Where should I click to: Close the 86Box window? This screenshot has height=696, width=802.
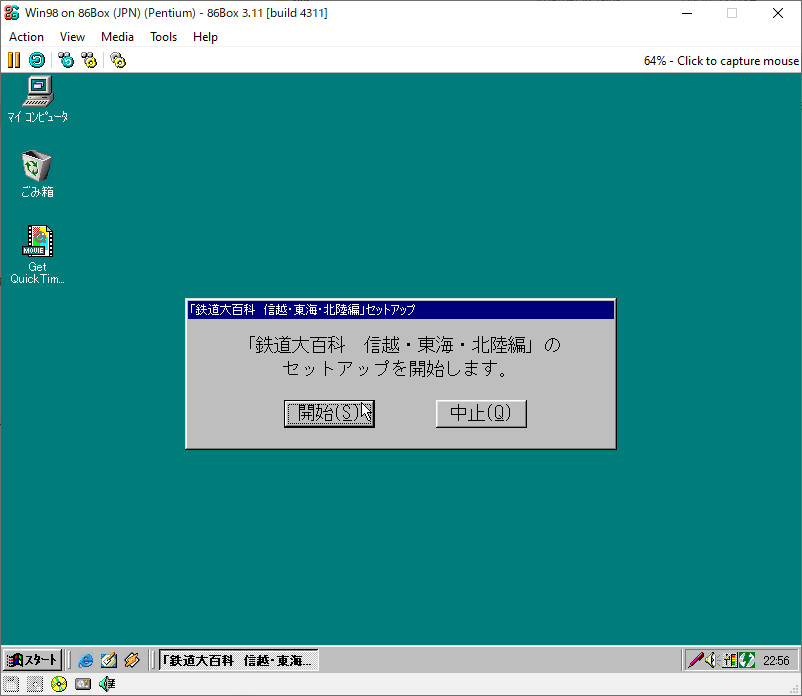777,13
